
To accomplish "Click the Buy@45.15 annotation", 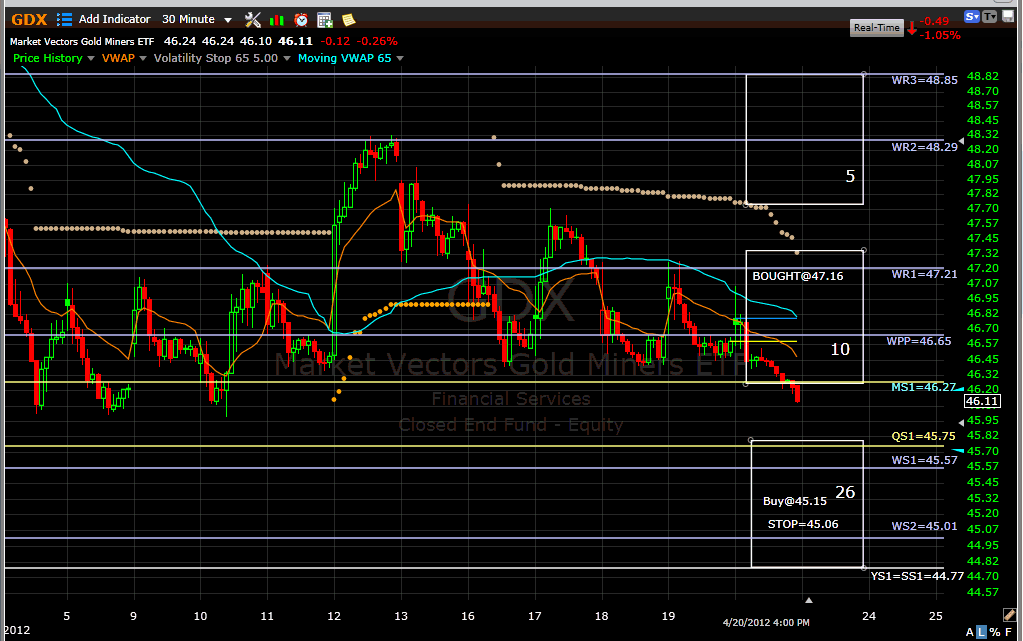I will [x=795, y=501].
